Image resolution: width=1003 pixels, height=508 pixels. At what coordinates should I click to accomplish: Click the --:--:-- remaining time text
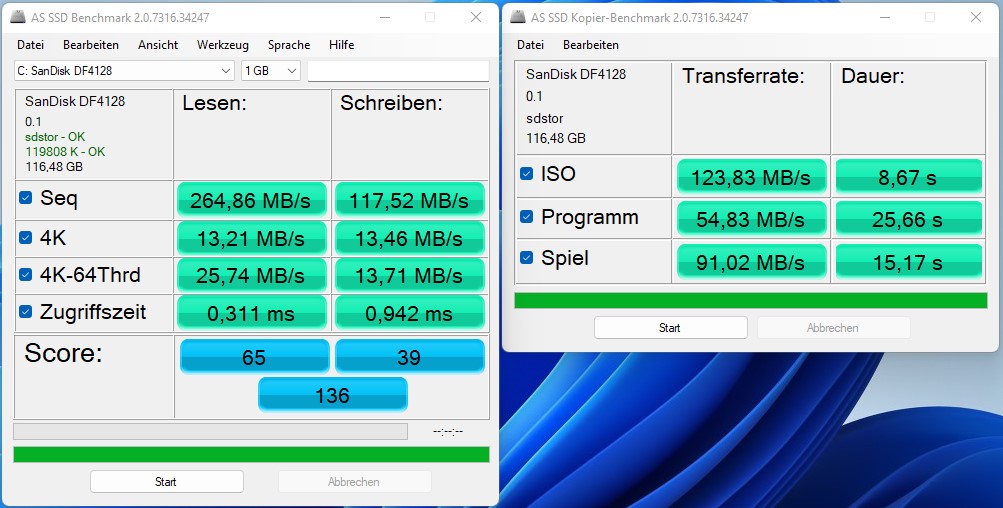[448, 431]
